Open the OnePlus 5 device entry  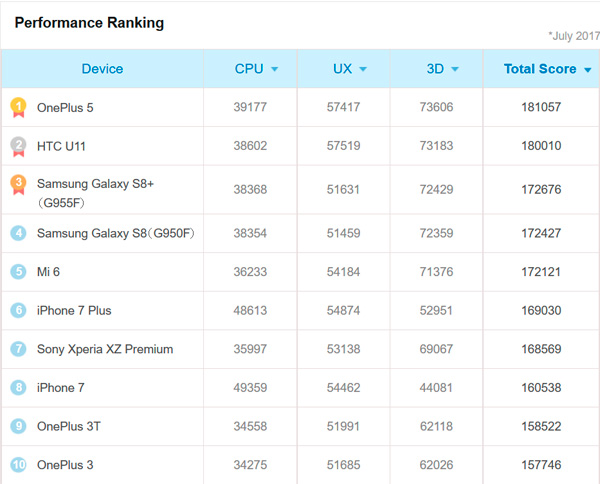[65, 107]
